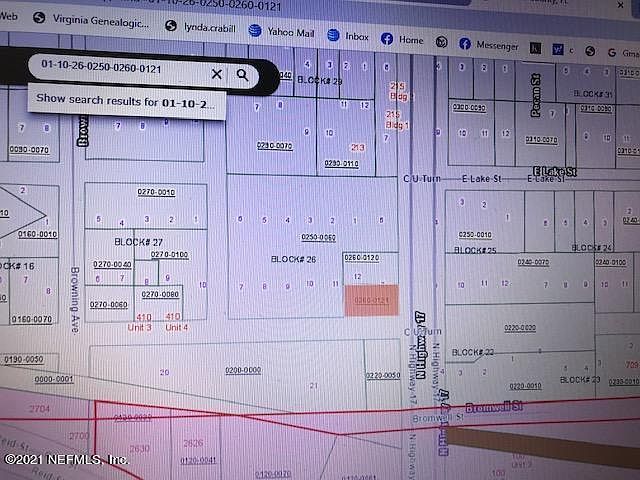The width and height of the screenshot is (640, 480).
Task: Click the black square bookmark icon after Messenger
Action: click(x=535, y=48)
